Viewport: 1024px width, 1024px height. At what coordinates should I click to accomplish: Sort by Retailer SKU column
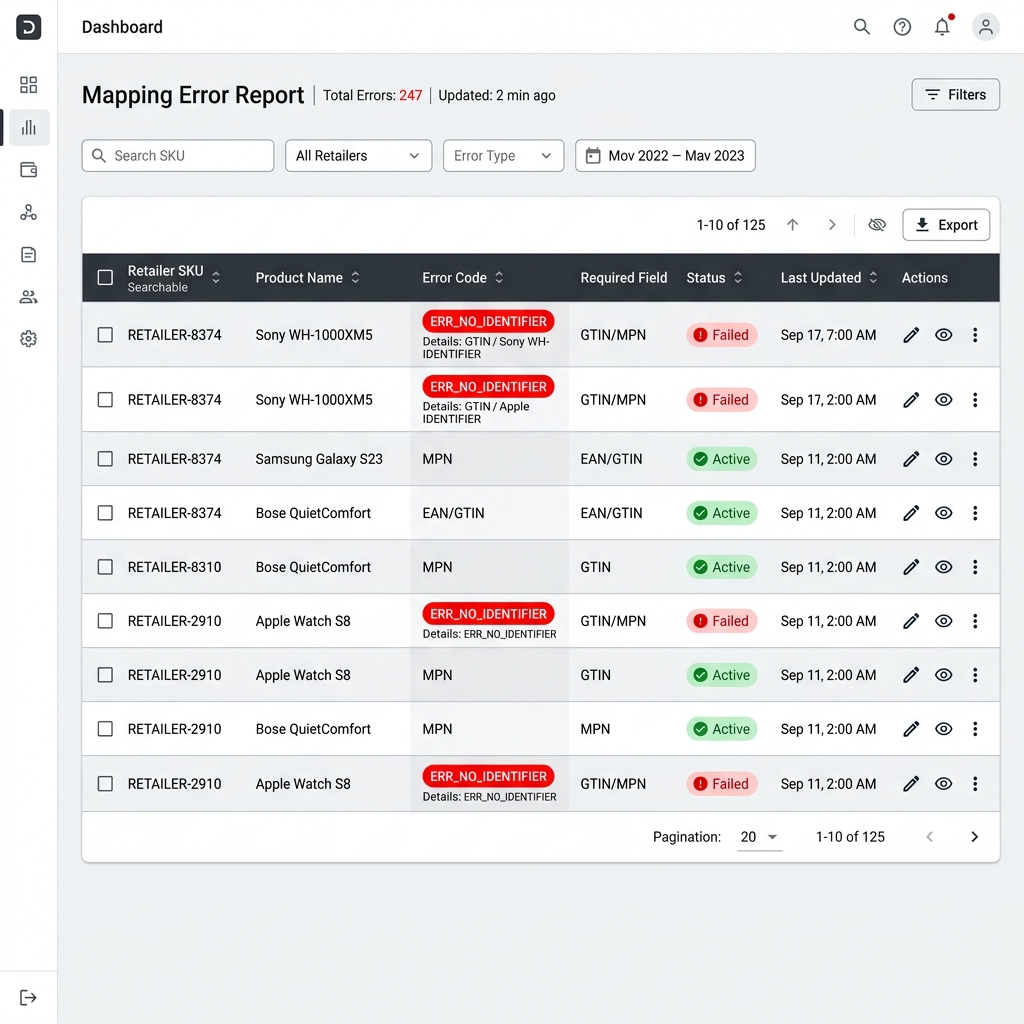pyautogui.click(x=216, y=278)
